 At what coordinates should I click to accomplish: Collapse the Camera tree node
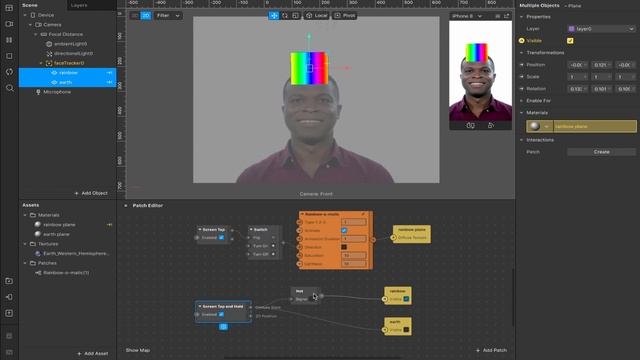pyautogui.click(x=30, y=25)
